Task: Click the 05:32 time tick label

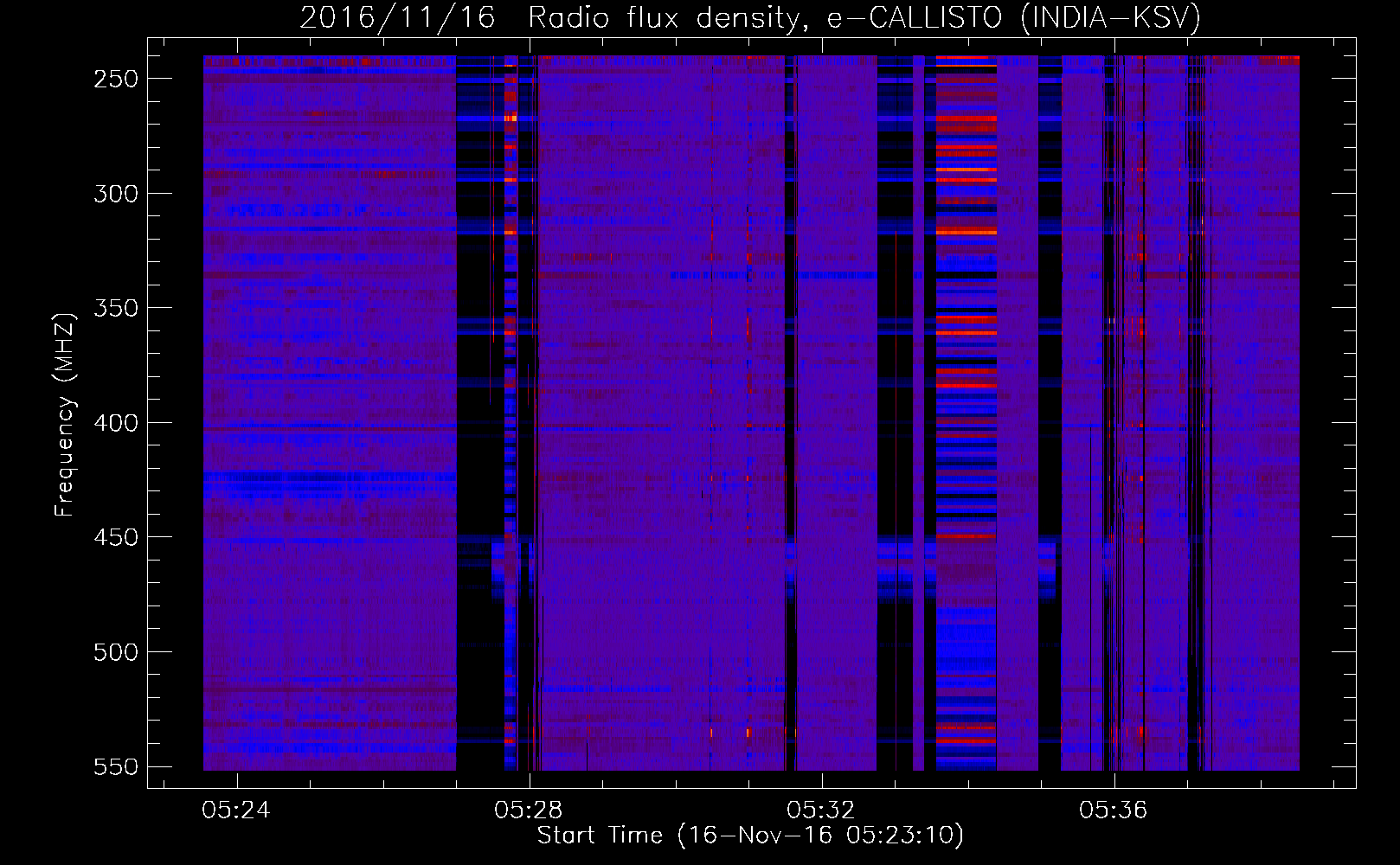Action: (x=821, y=811)
